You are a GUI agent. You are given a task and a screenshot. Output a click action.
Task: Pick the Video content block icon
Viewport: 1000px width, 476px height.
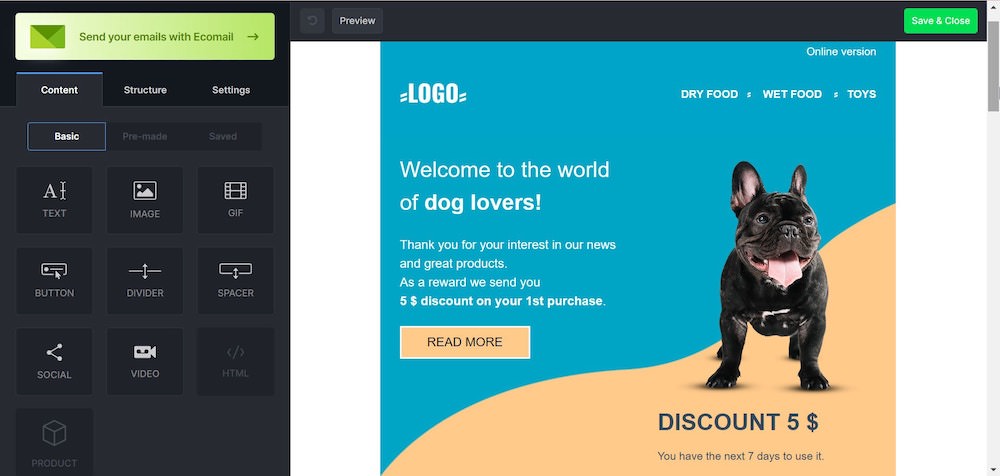click(x=145, y=352)
